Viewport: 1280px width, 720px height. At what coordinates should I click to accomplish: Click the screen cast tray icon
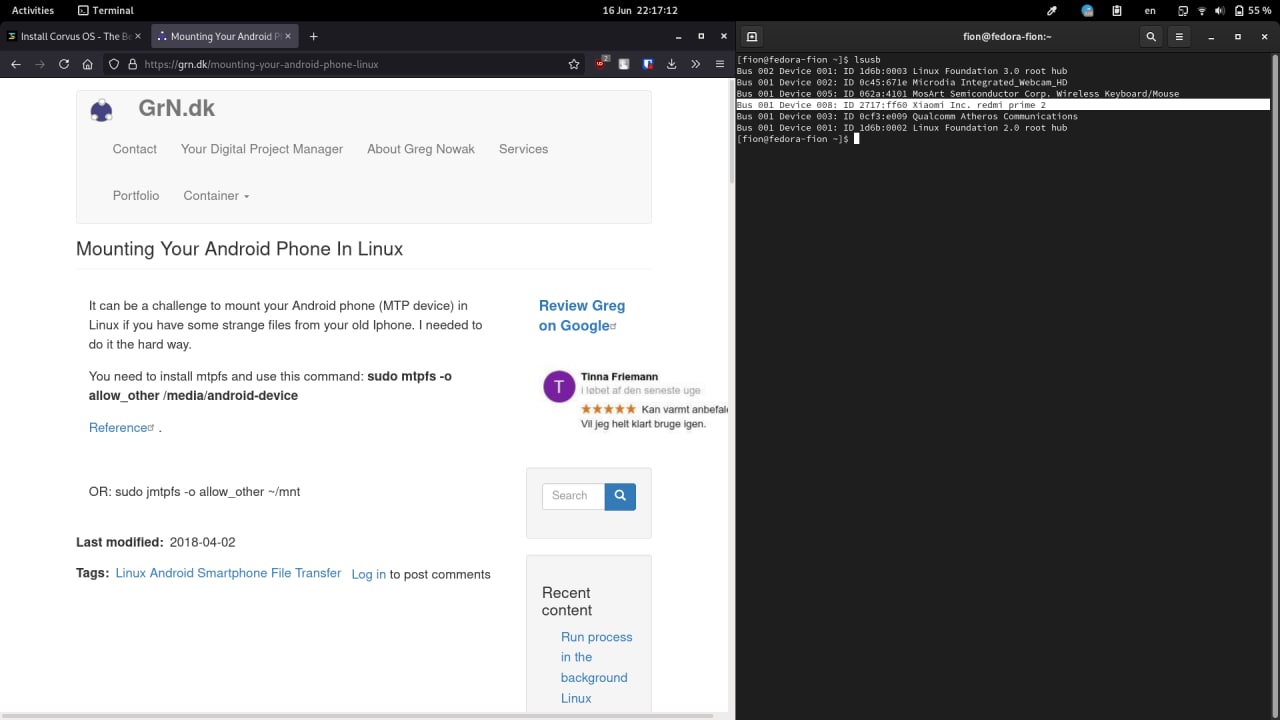click(x=1183, y=10)
